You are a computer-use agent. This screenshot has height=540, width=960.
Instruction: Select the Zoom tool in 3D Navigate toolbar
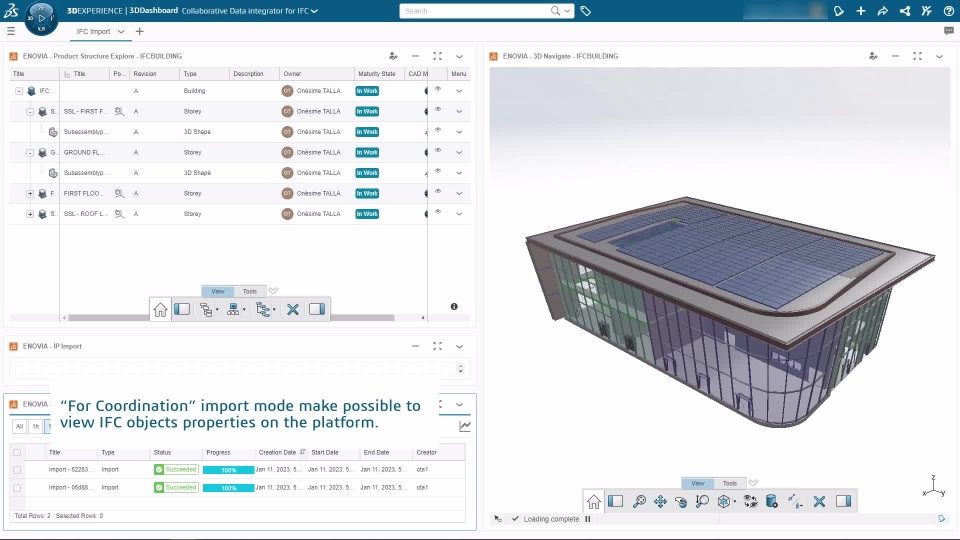click(x=639, y=501)
